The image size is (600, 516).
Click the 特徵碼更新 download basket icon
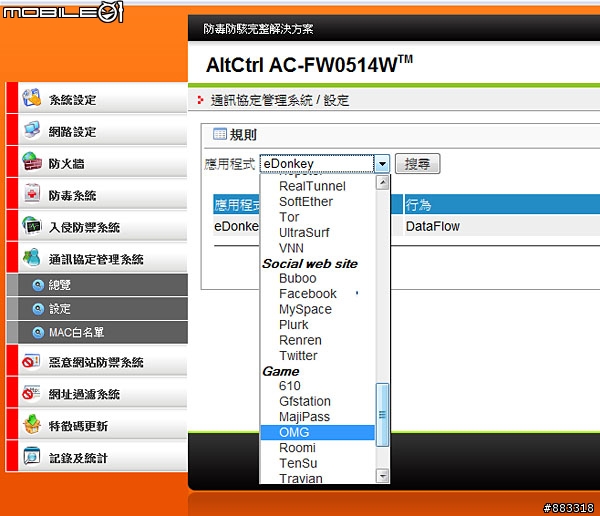click(x=32, y=425)
